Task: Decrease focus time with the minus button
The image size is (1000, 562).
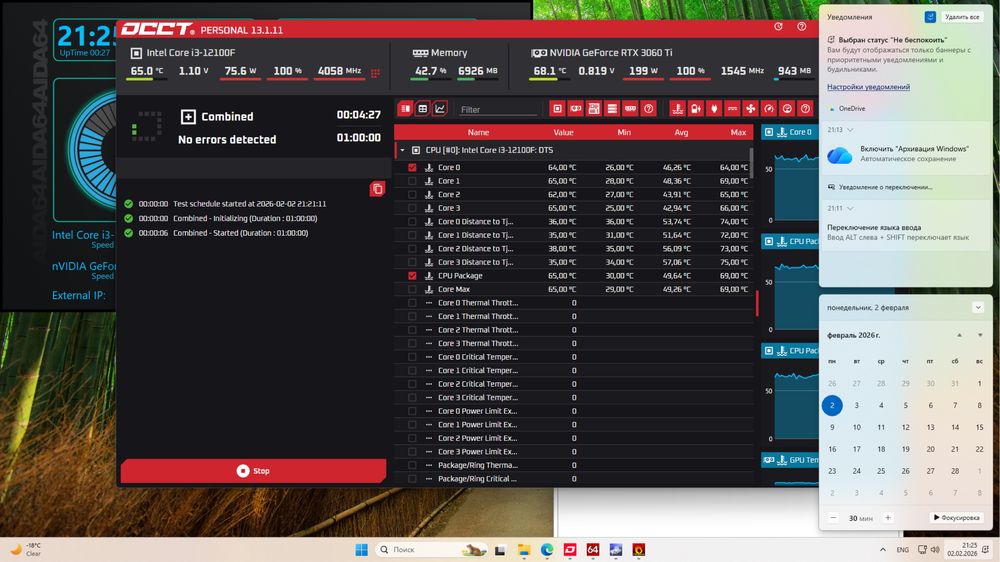Action: (833, 518)
